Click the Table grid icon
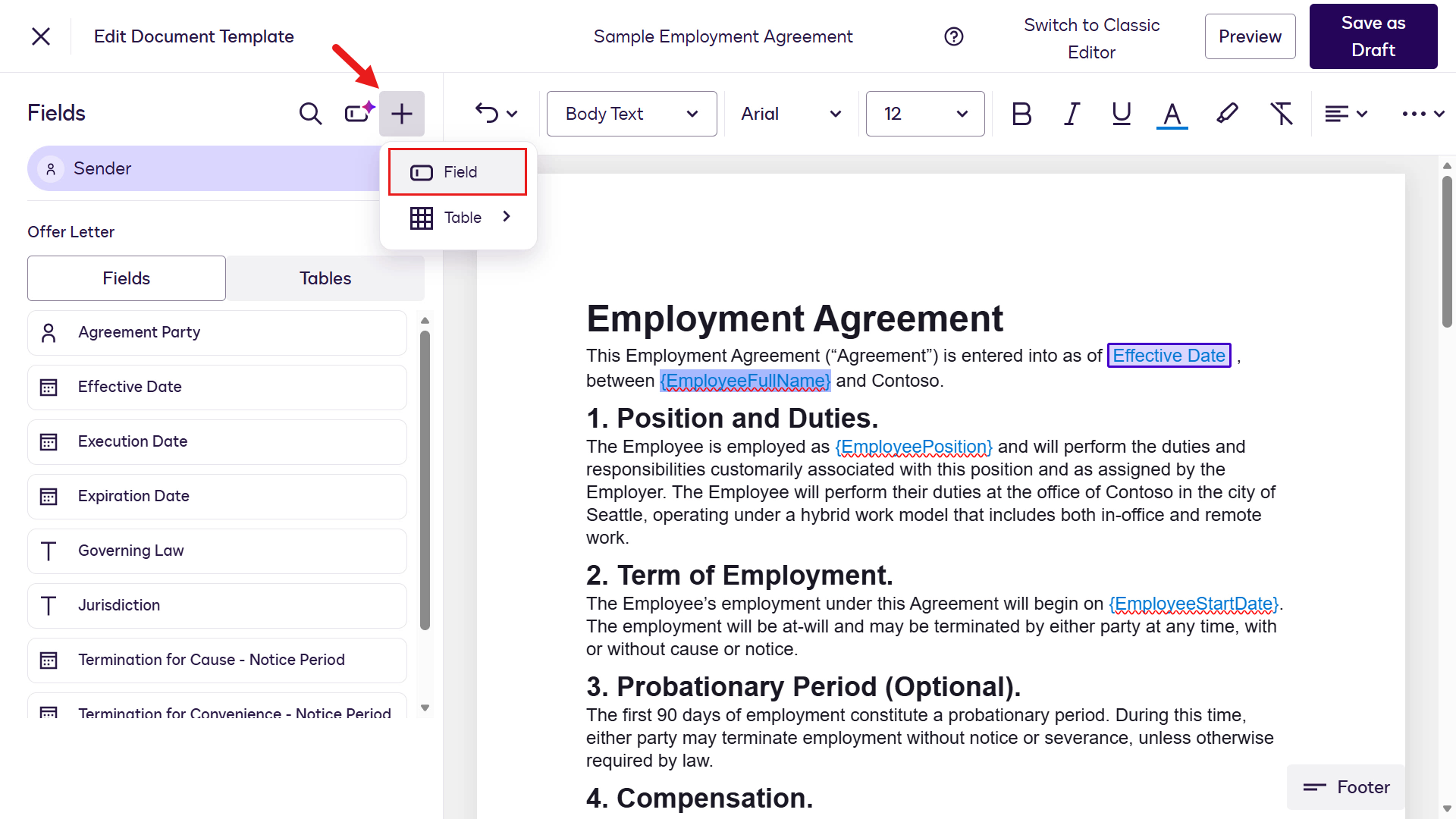 click(x=422, y=218)
